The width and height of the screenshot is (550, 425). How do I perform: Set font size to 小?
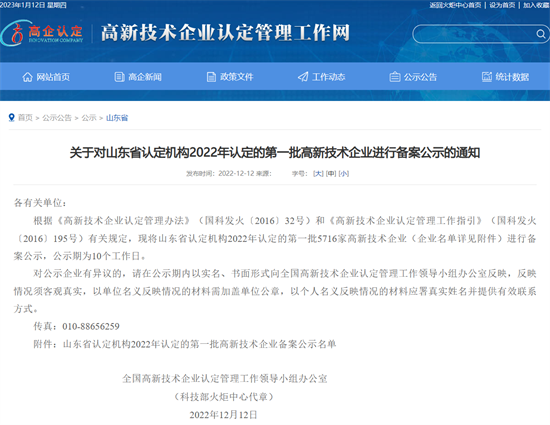(x=344, y=174)
